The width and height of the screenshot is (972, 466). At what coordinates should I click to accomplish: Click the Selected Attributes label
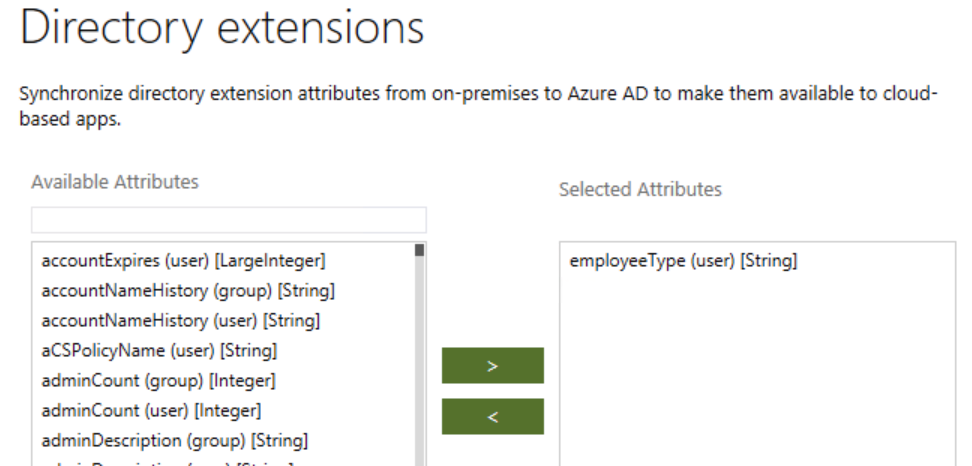(x=640, y=190)
